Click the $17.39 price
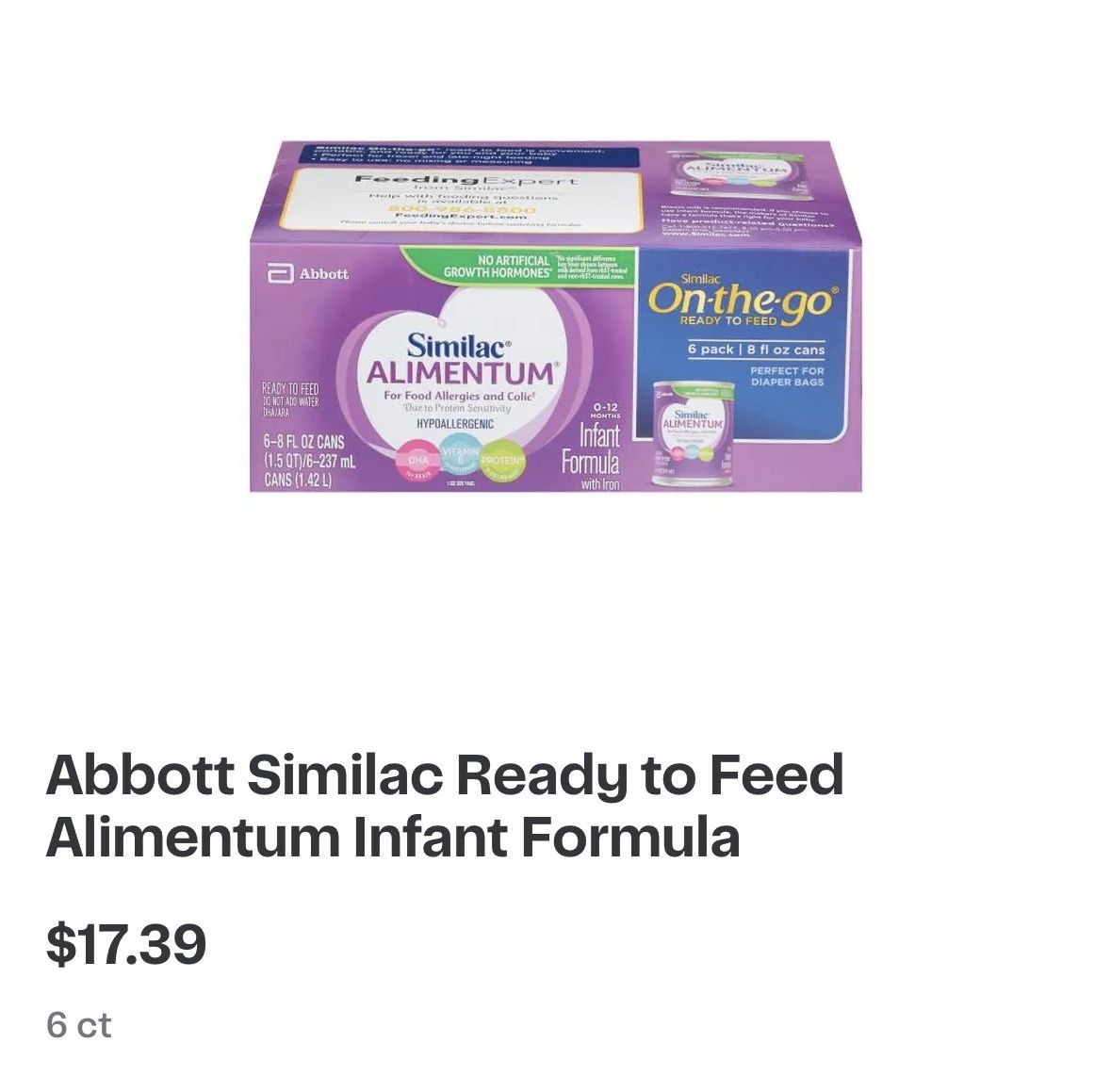Viewport: 1111px width, 1092px height. click(x=126, y=945)
